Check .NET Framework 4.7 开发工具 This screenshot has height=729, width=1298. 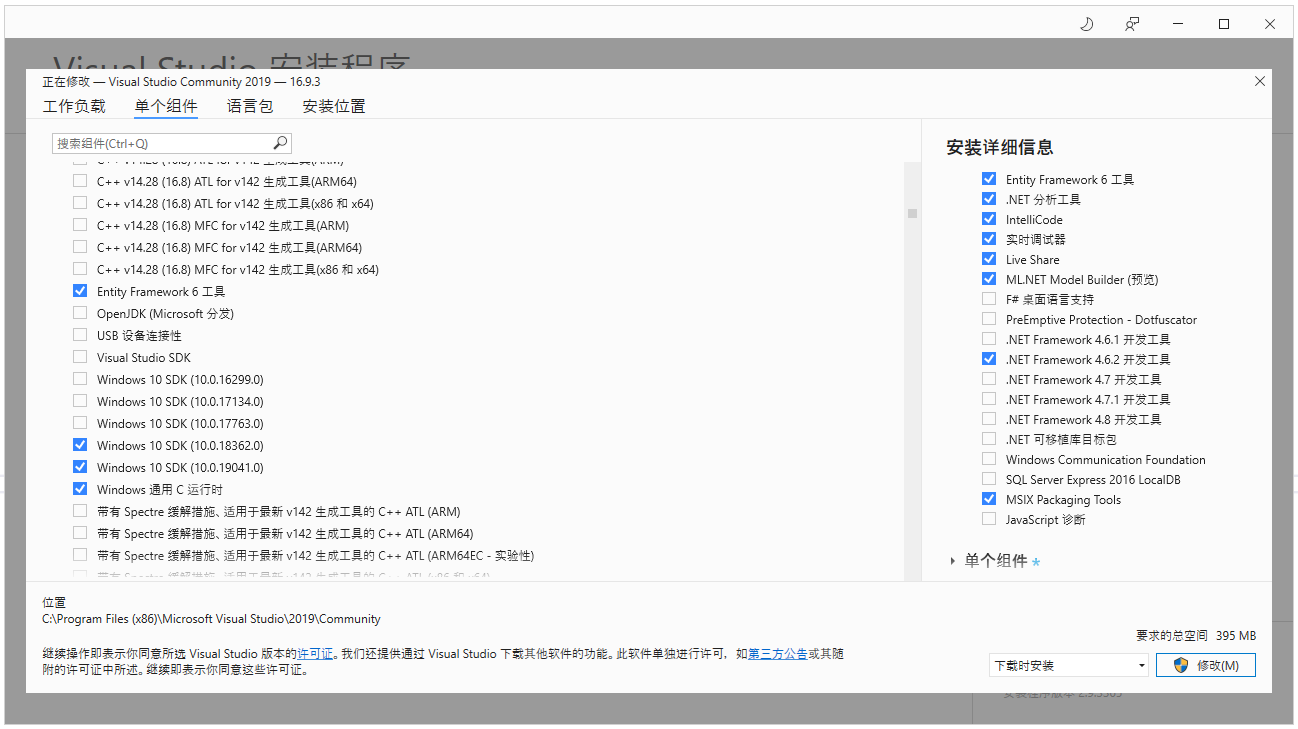click(x=989, y=379)
